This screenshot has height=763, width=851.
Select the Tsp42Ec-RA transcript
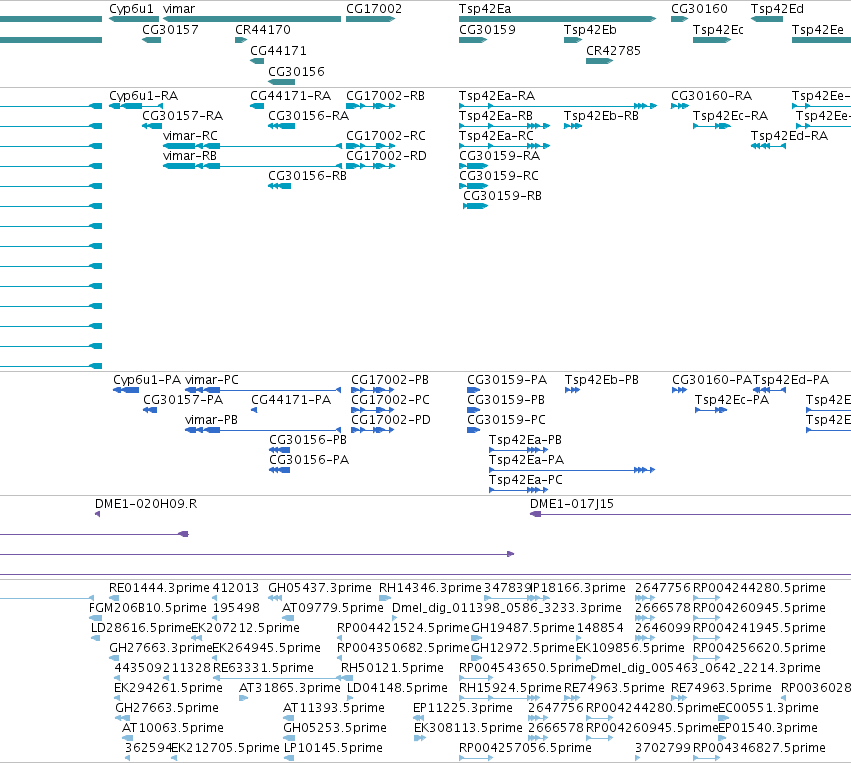(x=712, y=126)
